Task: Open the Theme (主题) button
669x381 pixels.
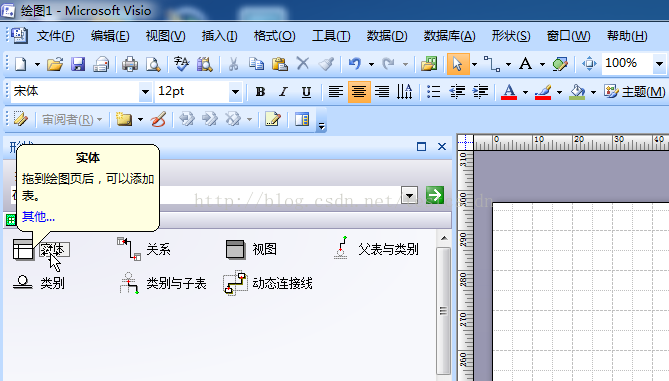Action: click(x=634, y=91)
